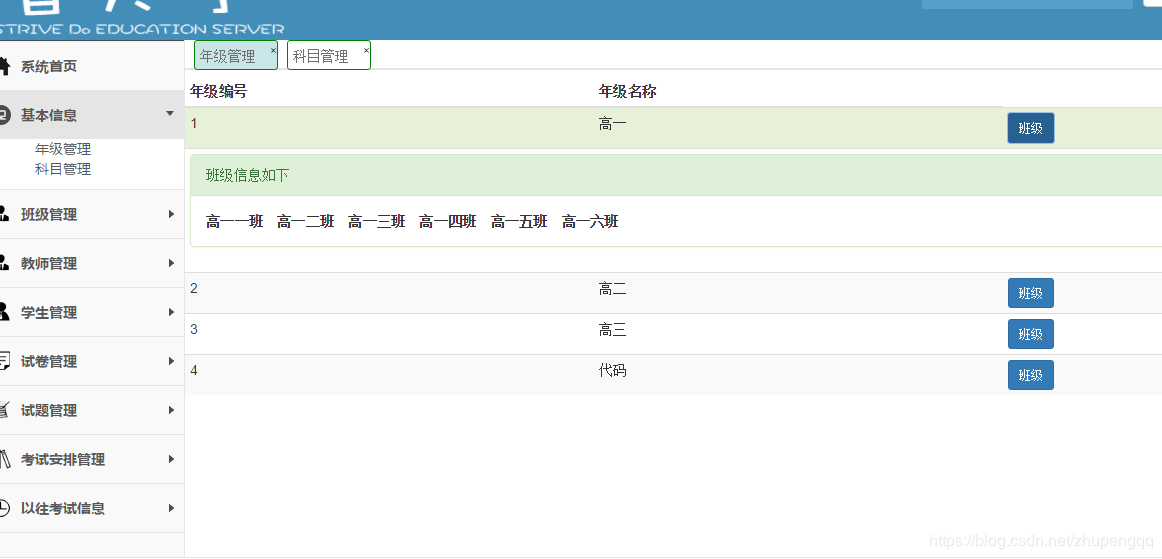Select 年级管理 submenu link in sidebar
Image resolution: width=1162 pixels, height=559 pixels.
click(63, 149)
